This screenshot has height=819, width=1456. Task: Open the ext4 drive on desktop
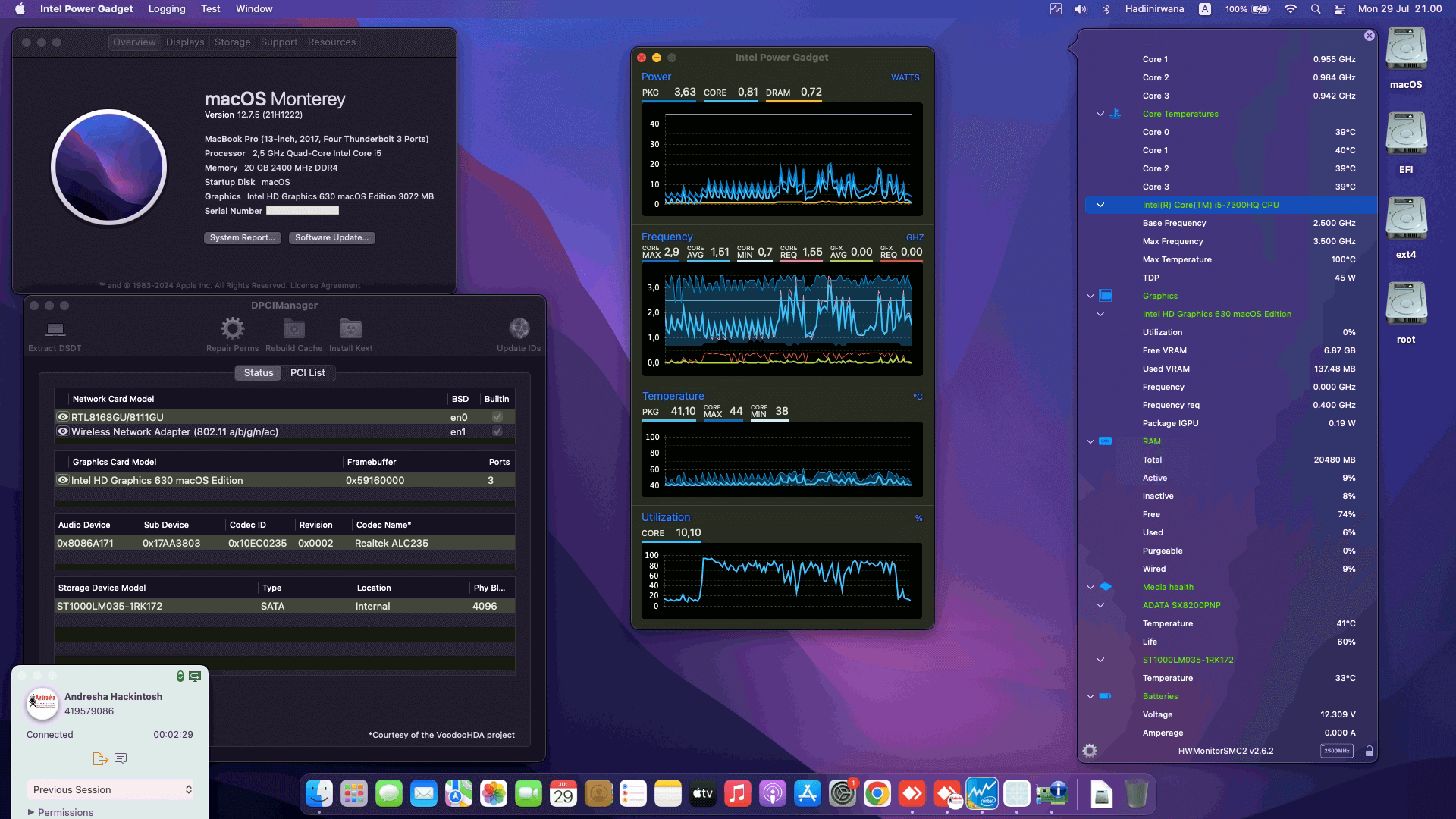1406,220
